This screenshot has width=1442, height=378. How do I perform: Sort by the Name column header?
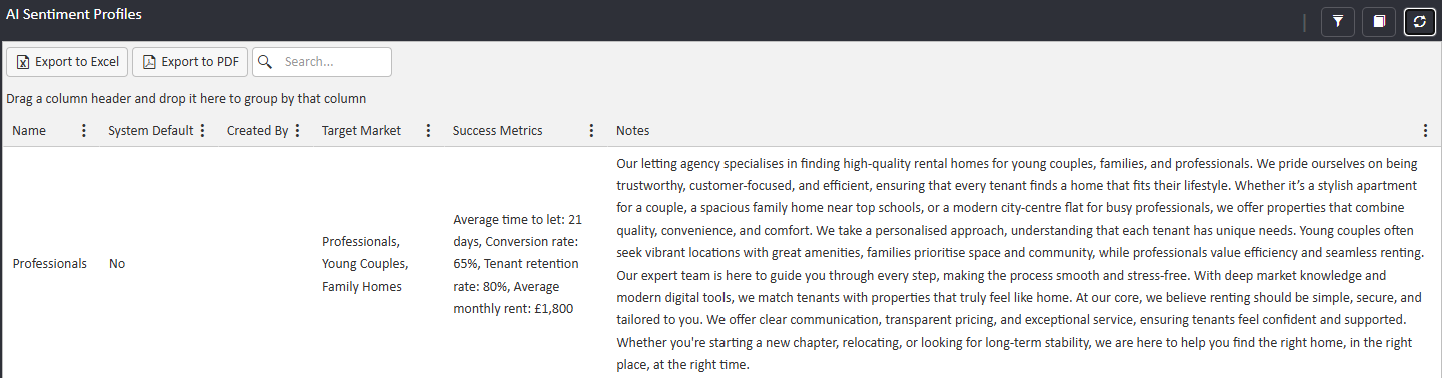(x=29, y=131)
